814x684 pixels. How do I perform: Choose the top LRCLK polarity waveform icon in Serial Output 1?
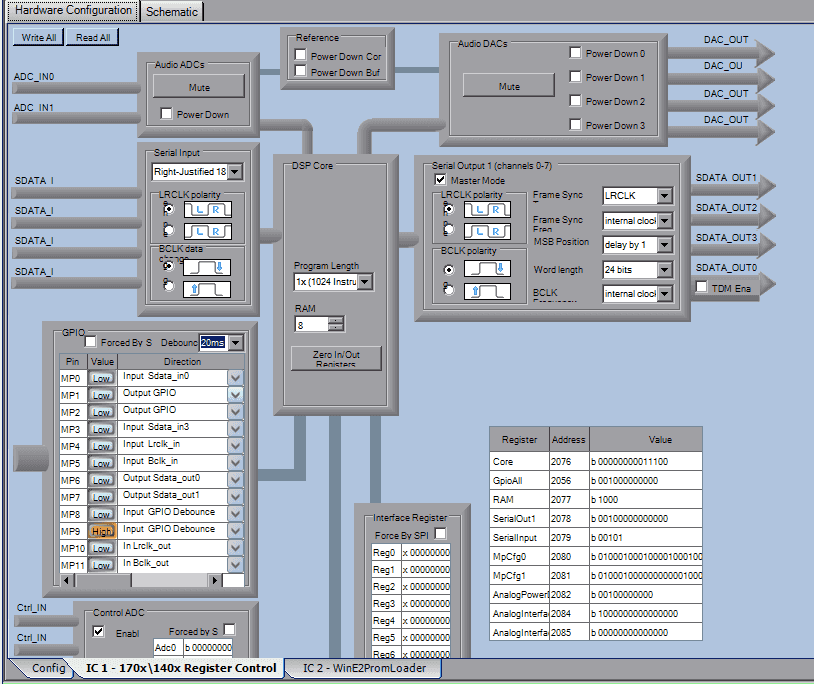(487, 209)
